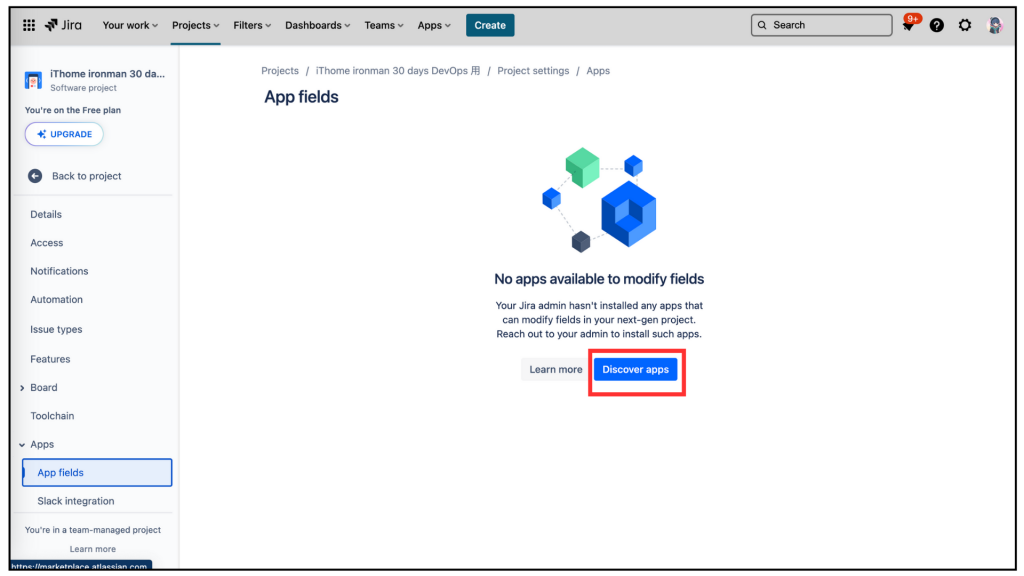The width and height of the screenshot is (1024, 576).
Task: Open the app switcher grid icon
Action: point(29,25)
